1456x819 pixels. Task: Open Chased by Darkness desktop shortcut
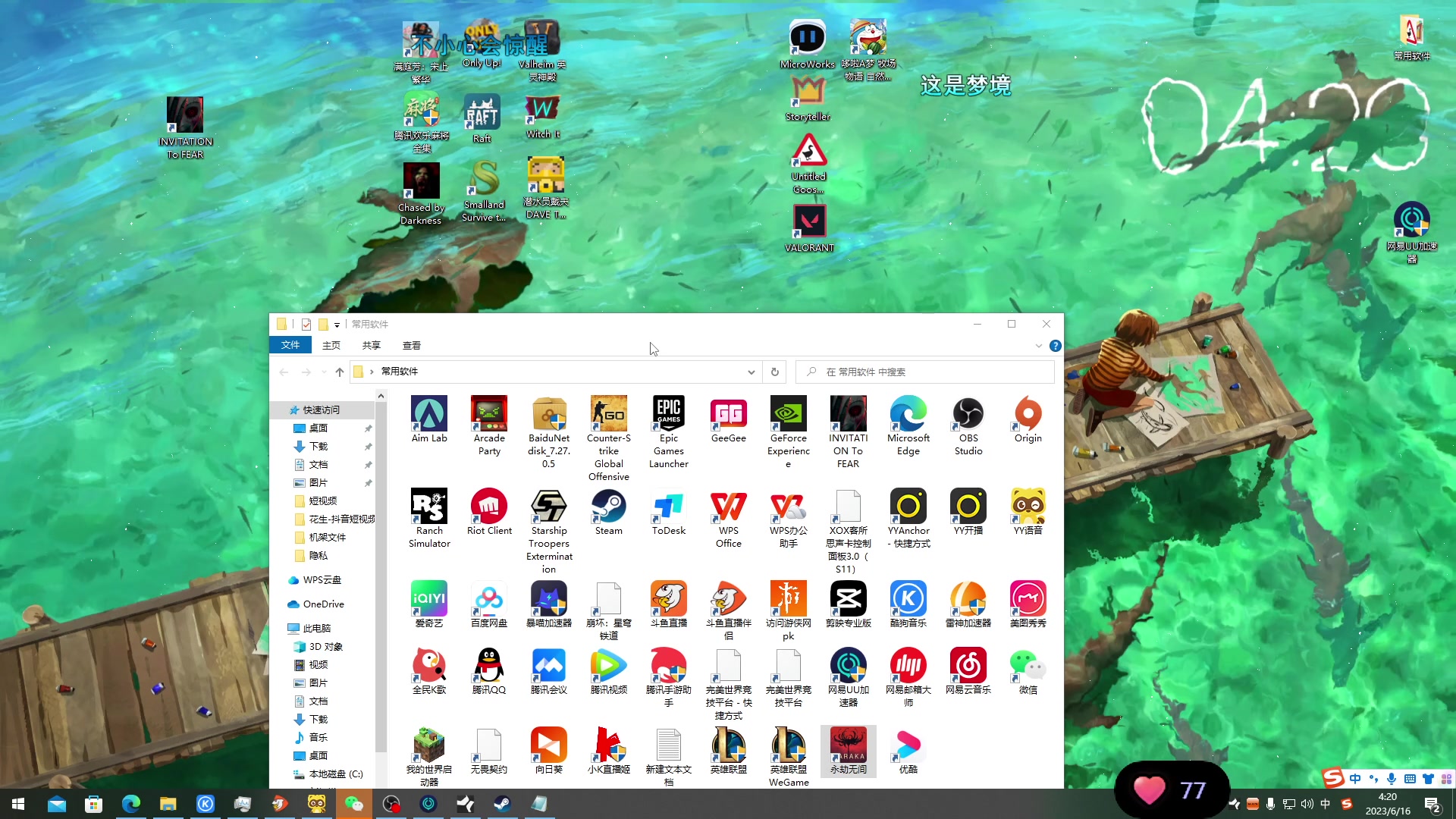[x=421, y=194]
